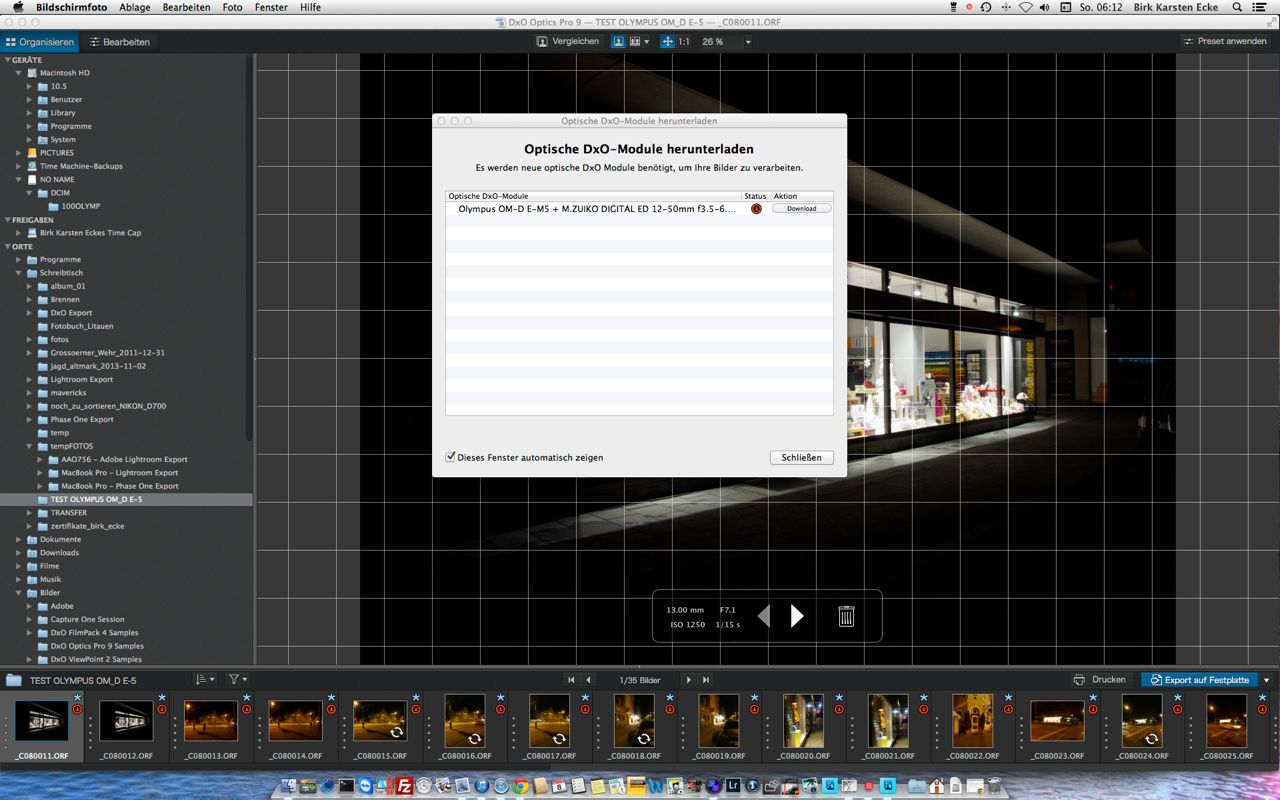Jump to first image in filmstrip navigation

coord(572,680)
